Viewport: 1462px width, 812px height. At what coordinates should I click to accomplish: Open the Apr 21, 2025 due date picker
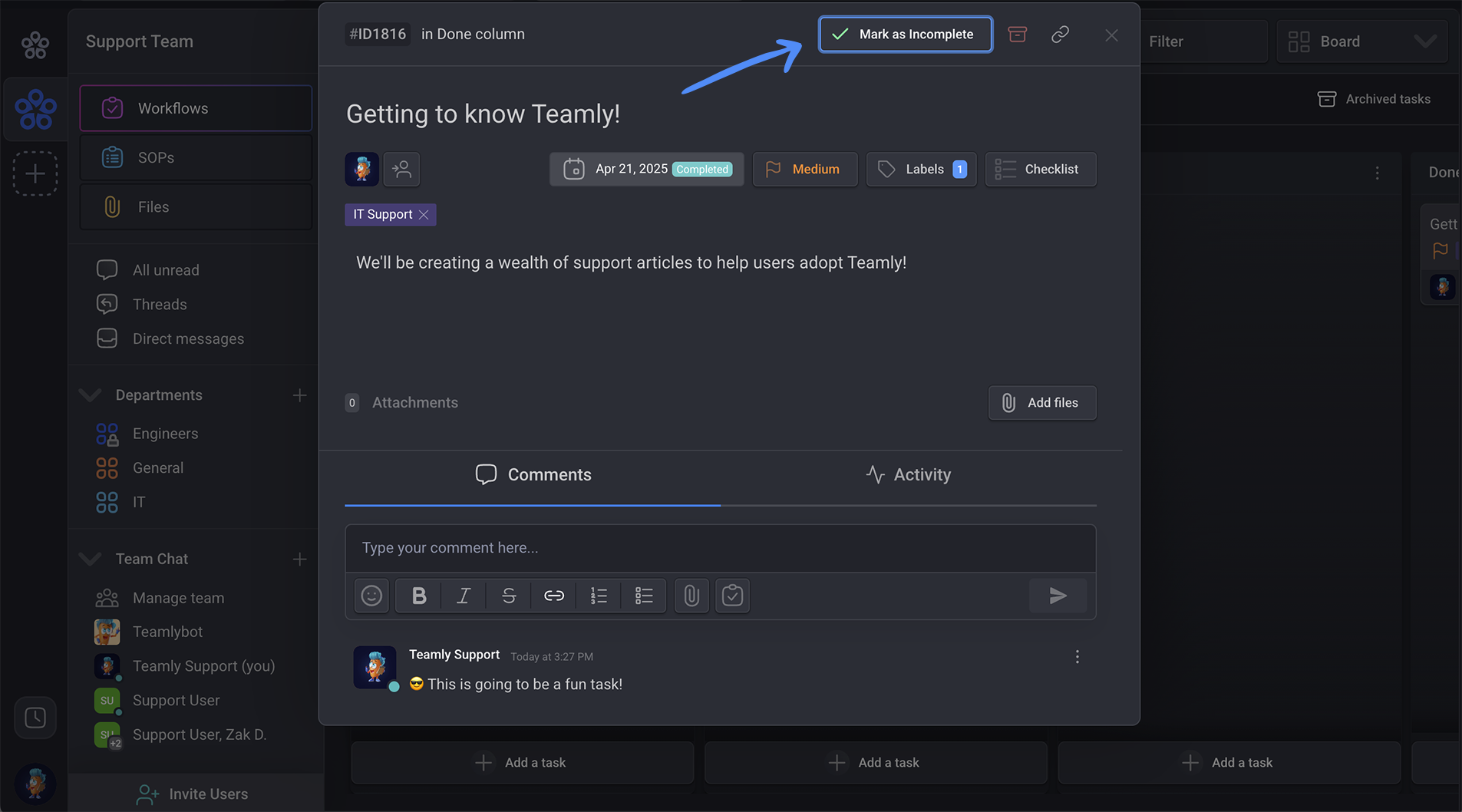pyautogui.click(x=646, y=169)
